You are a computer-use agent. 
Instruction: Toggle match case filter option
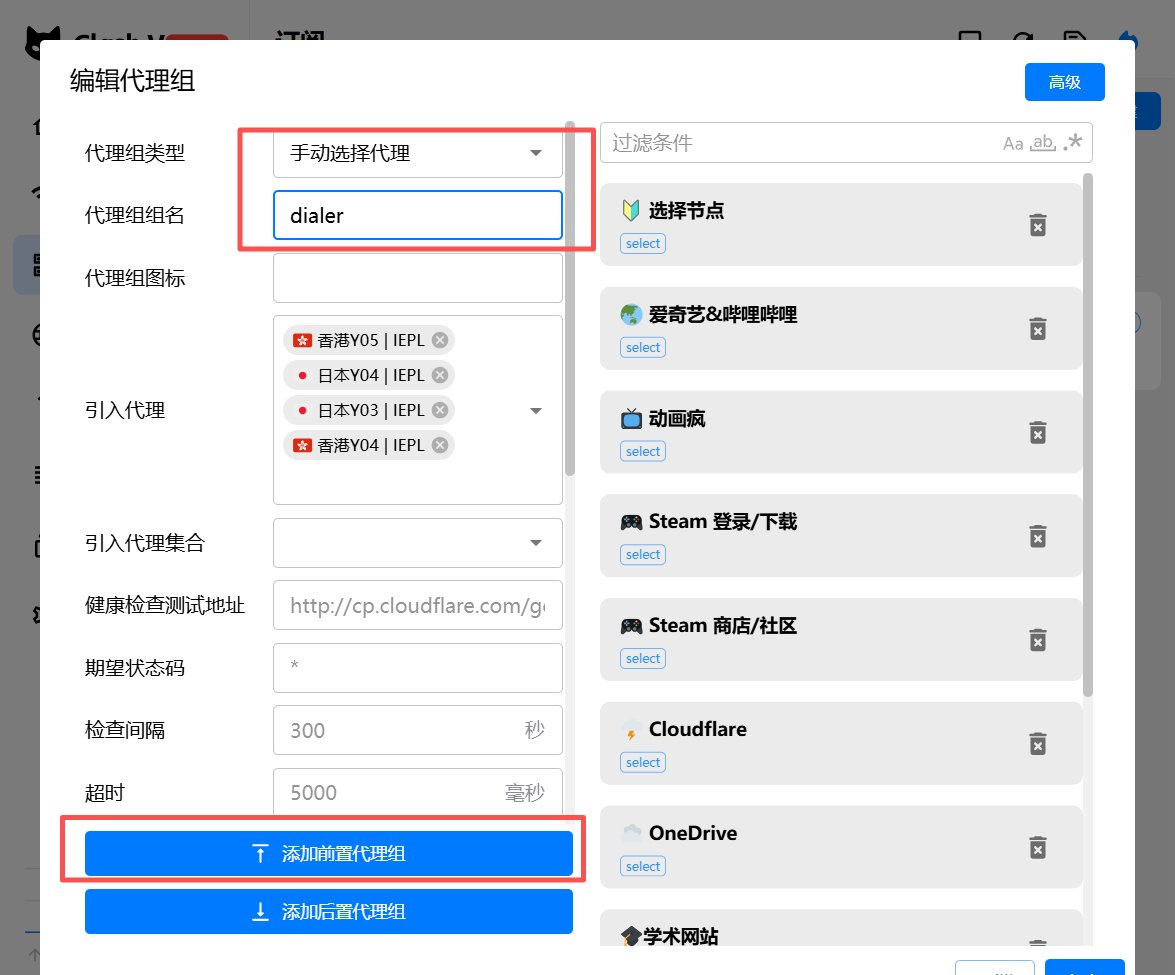pos(1013,143)
